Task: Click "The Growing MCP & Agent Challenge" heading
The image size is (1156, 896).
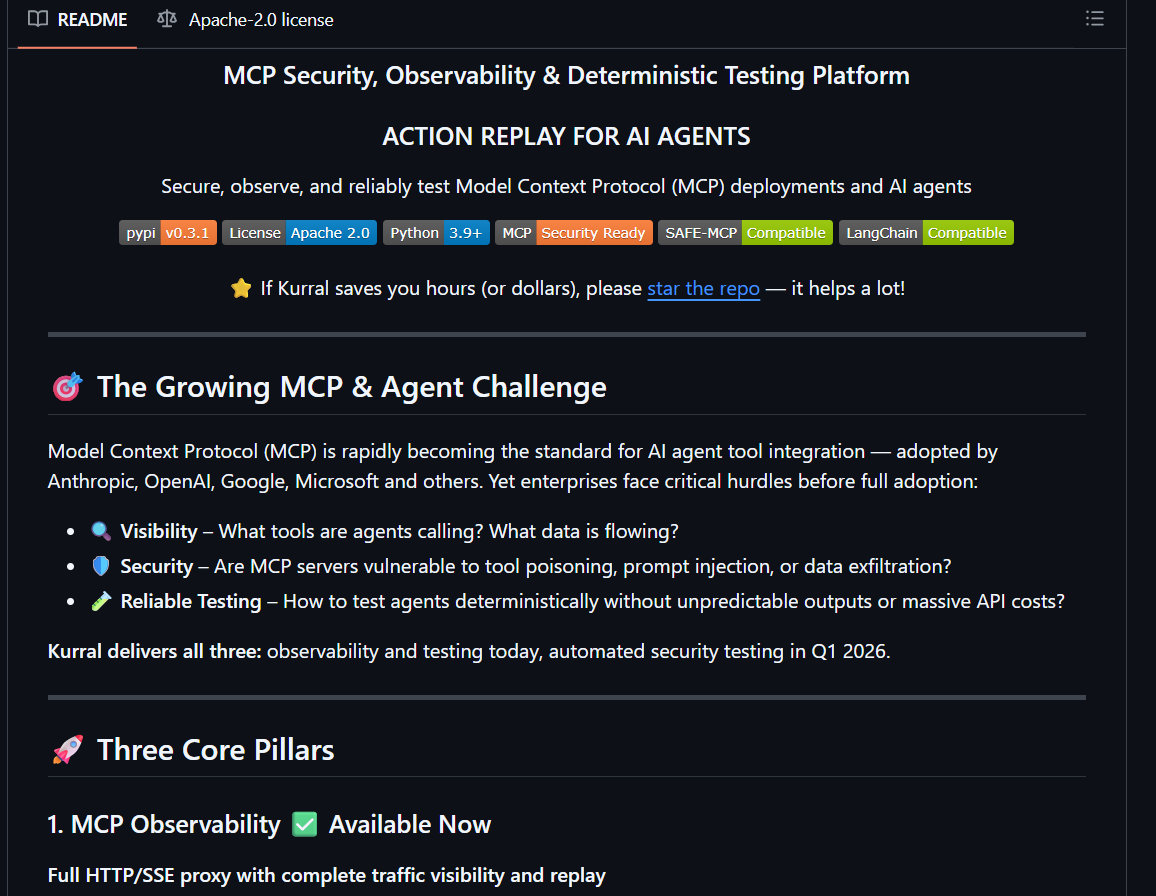Action: click(351, 387)
